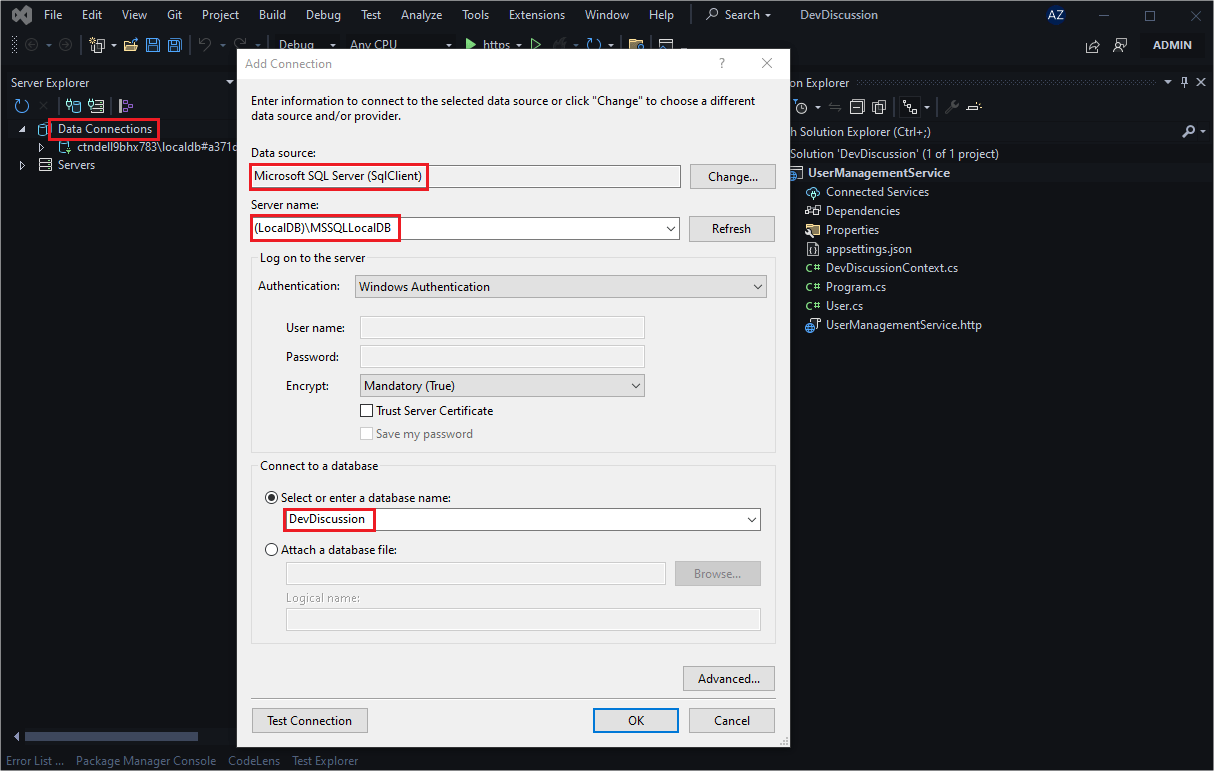Click the Send Feedback icon near ADMIN
1214x771 pixels.
[1120, 45]
